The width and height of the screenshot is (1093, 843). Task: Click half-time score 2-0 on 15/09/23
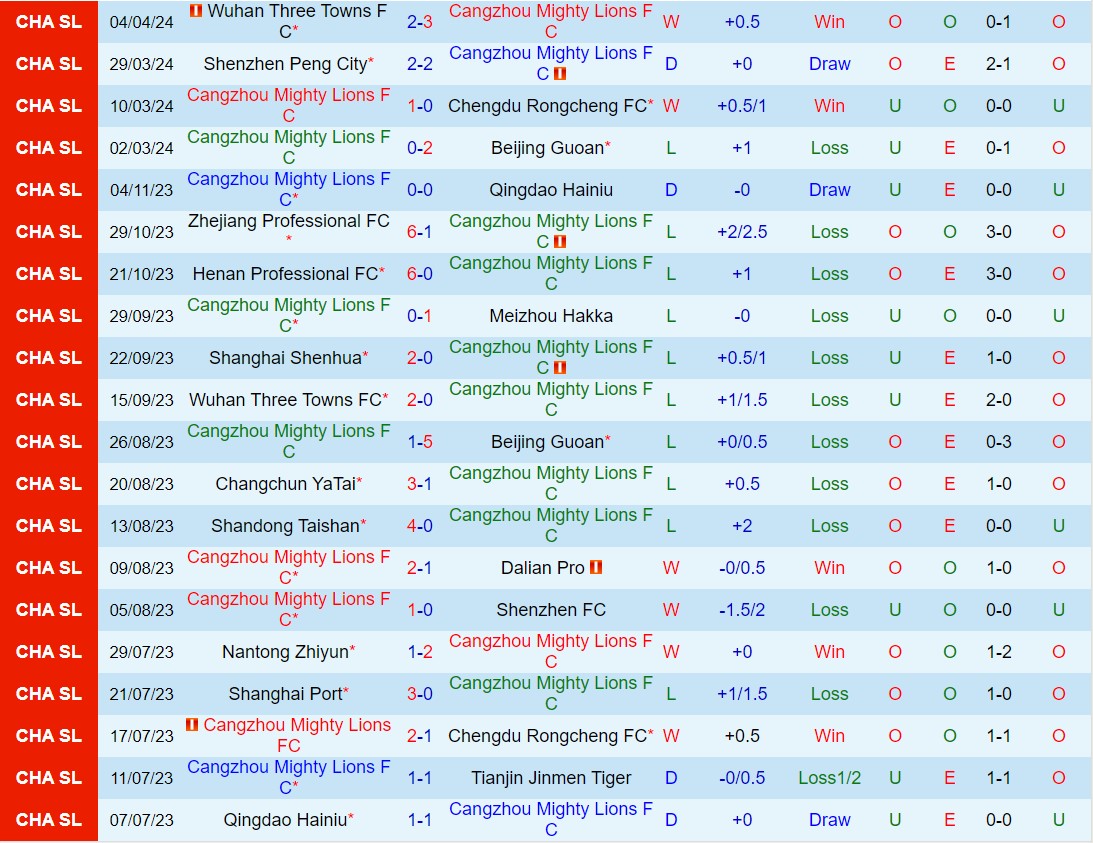998,400
